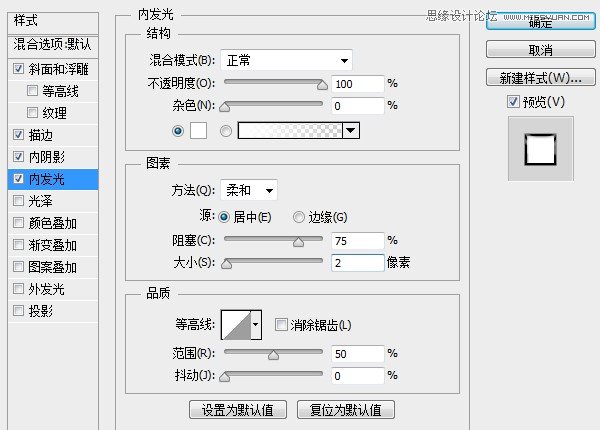Click the 复位为默认值 button
Image resolution: width=600 pixels, height=430 pixels.
click(346, 410)
